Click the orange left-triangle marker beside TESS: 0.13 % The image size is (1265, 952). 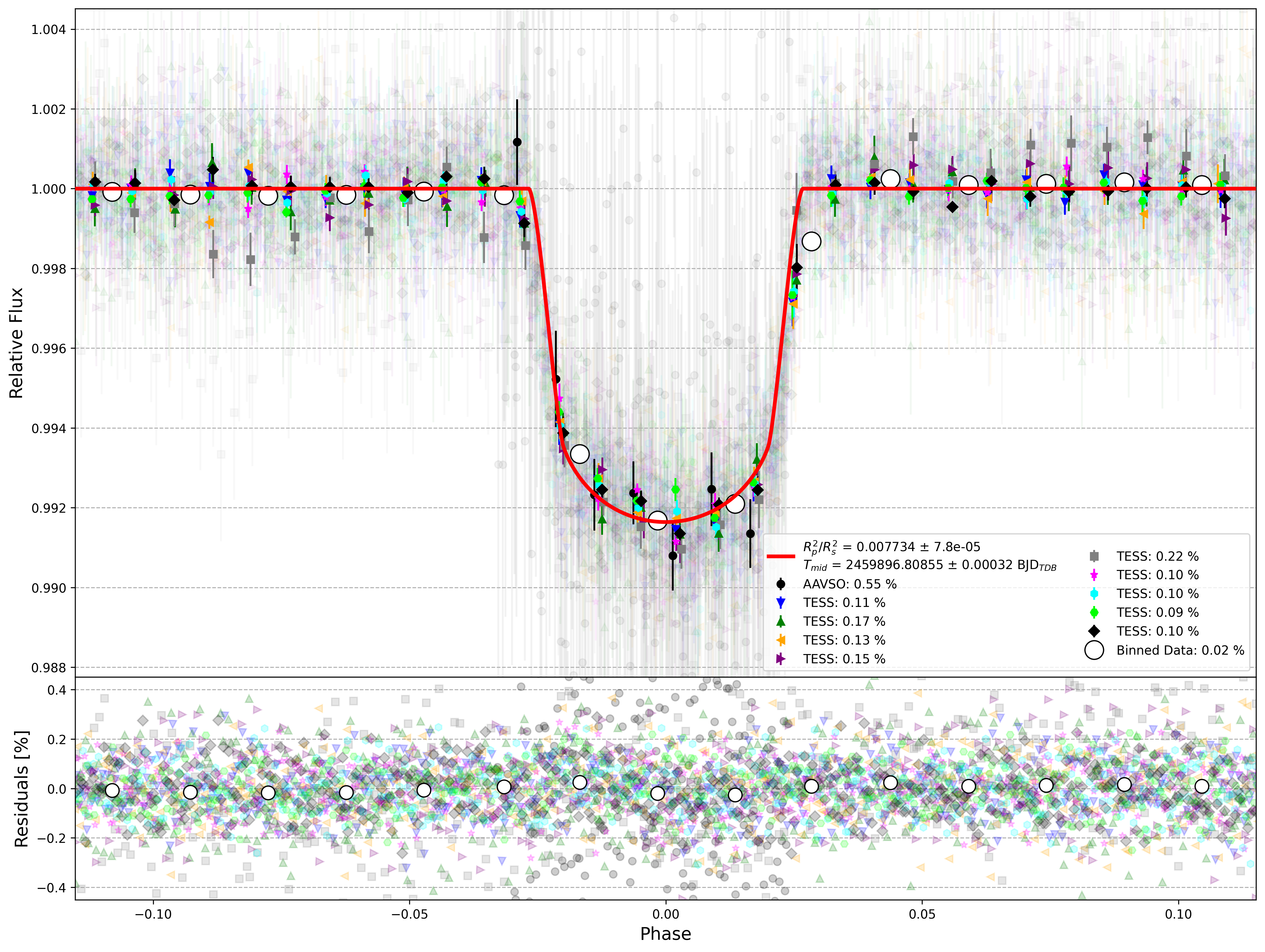pyautogui.click(x=781, y=640)
